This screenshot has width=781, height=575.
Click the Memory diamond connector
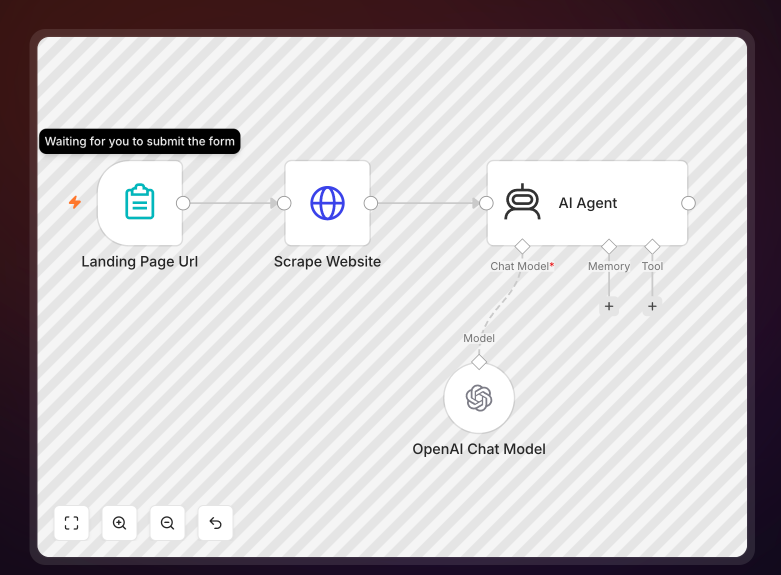coord(609,246)
